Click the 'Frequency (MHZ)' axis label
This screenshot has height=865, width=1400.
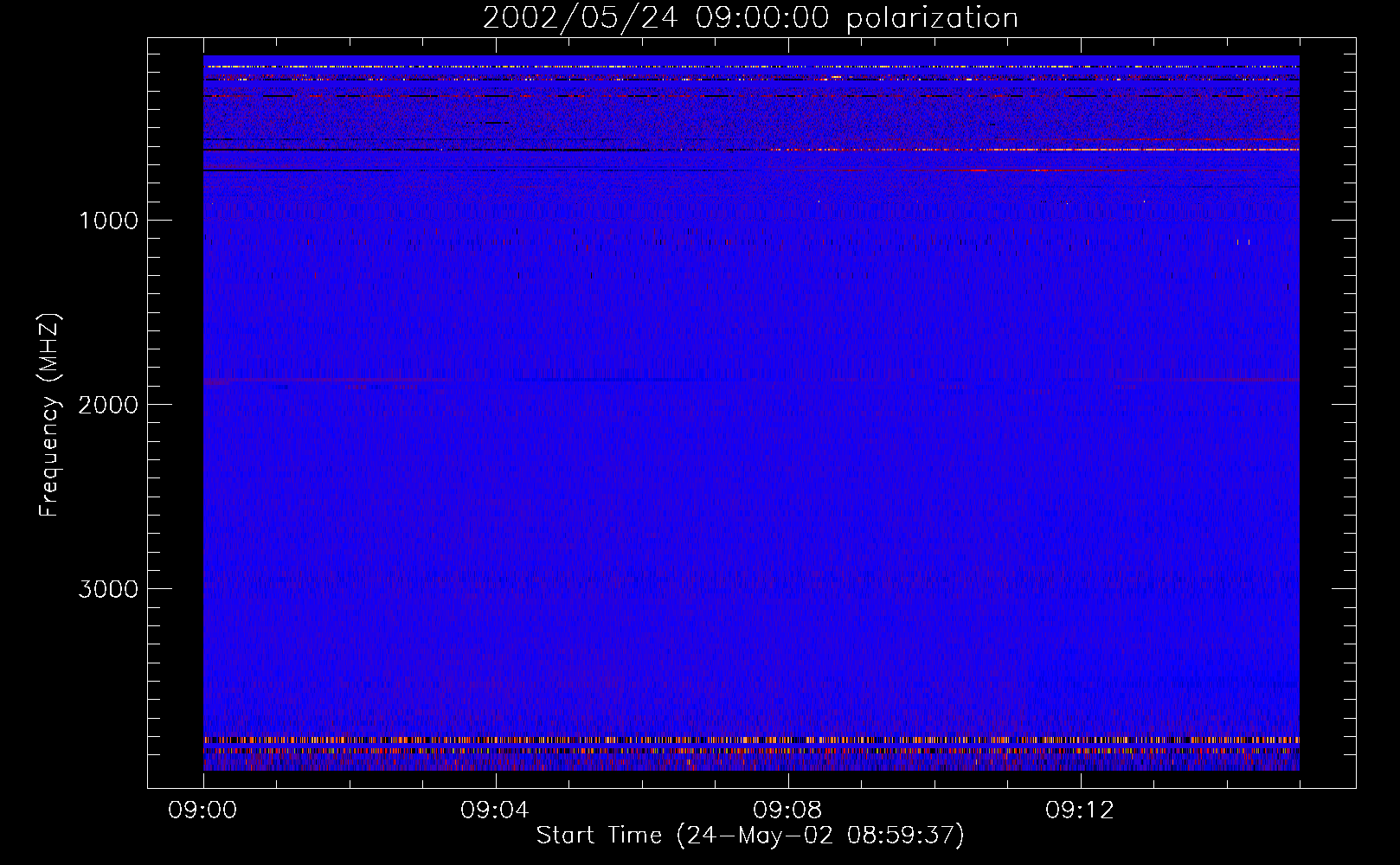(x=49, y=415)
